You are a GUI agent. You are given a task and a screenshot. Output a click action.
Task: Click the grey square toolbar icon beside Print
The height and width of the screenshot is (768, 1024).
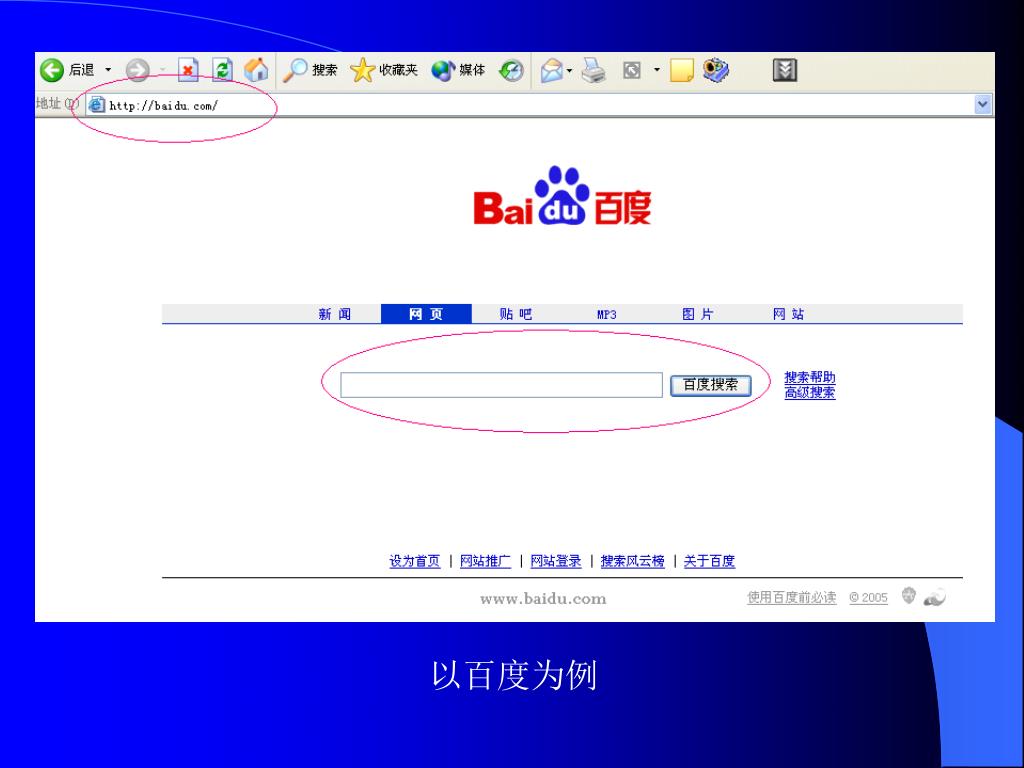tap(632, 70)
